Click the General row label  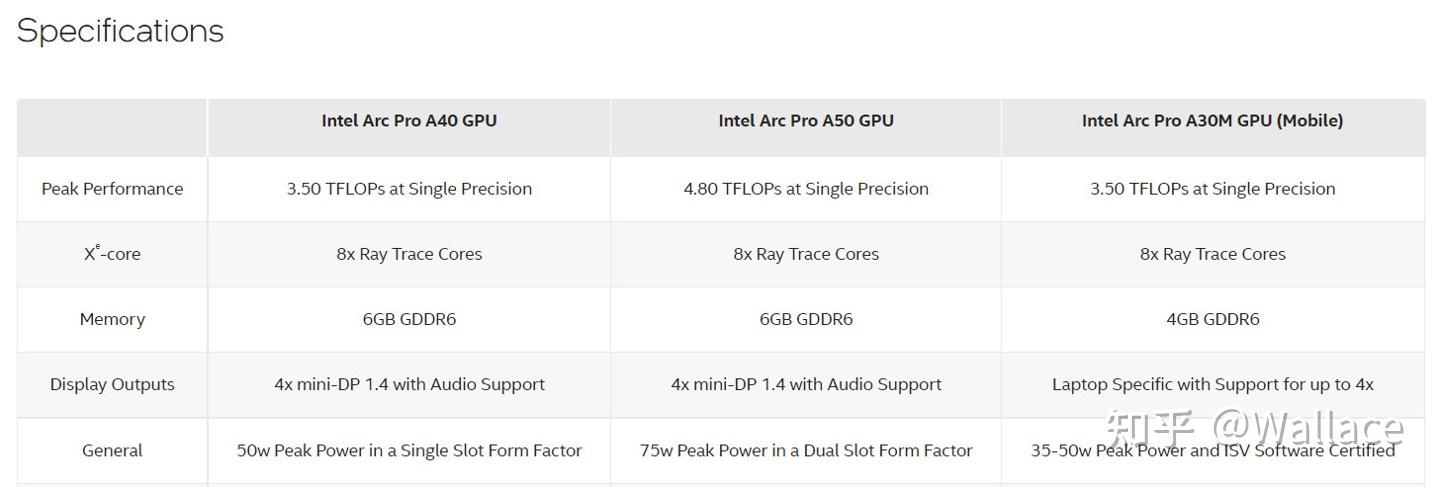click(x=112, y=450)
